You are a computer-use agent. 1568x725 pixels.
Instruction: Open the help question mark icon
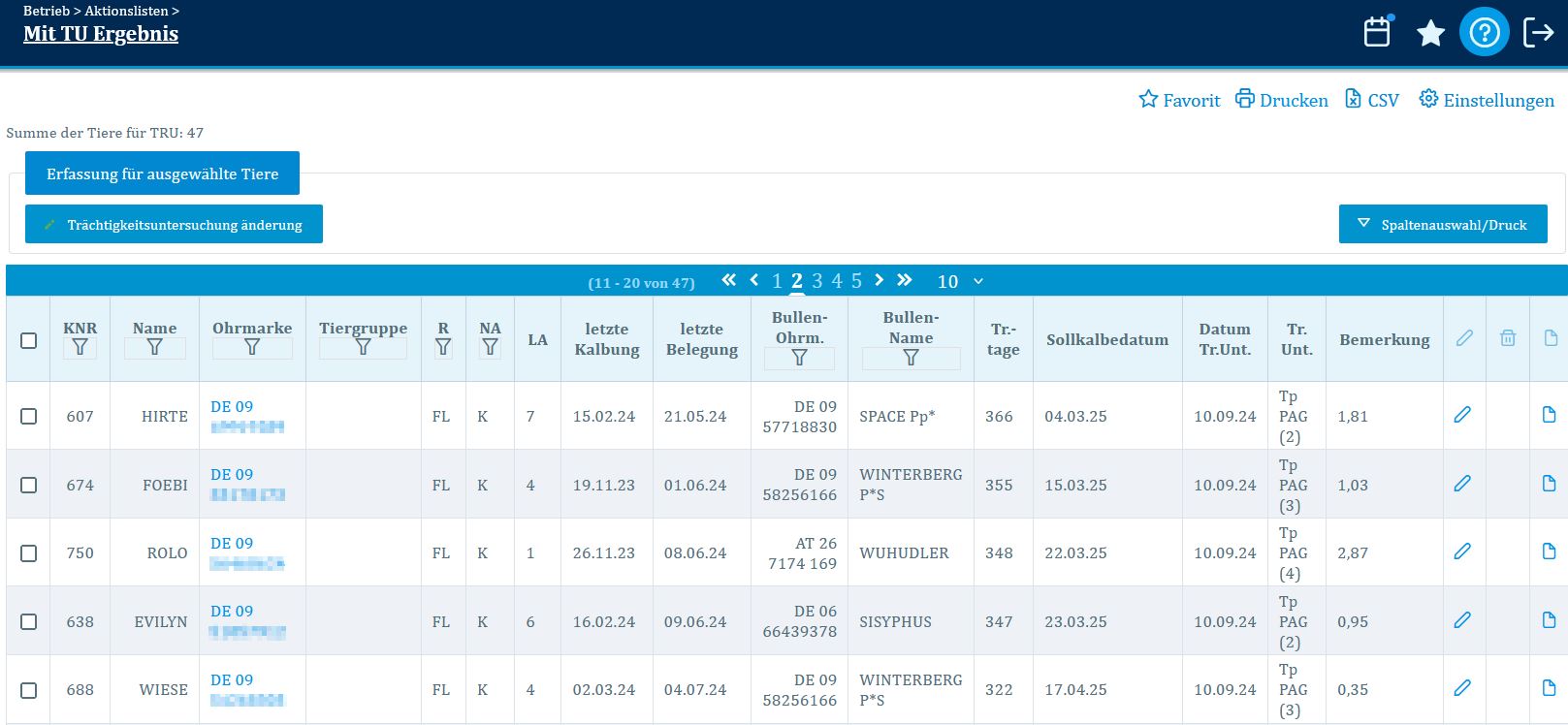click(1484, 32)
